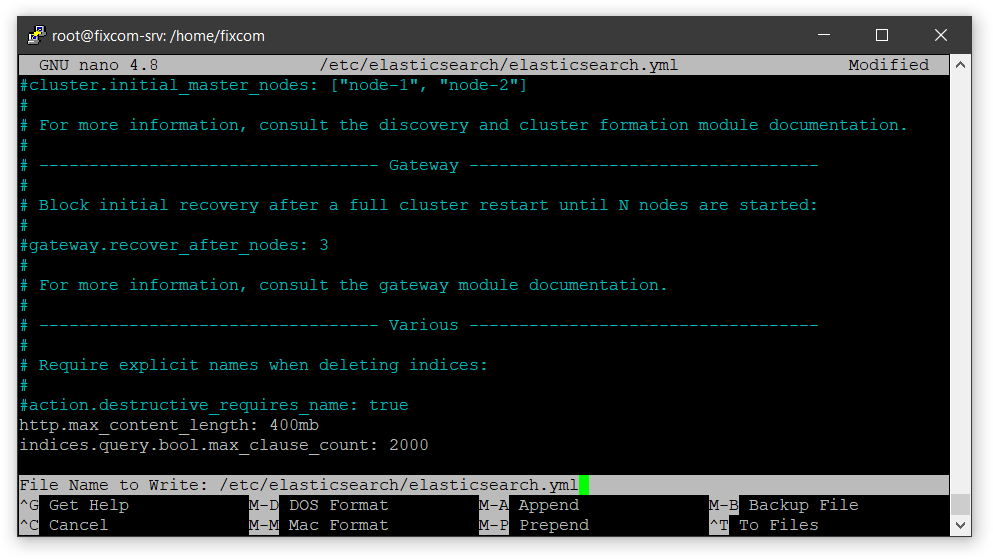This screenshot has width=993, height=559.
Task: Click the '#gateway.recover_after_nodes: 3' line
Action: tap(174, 245)
